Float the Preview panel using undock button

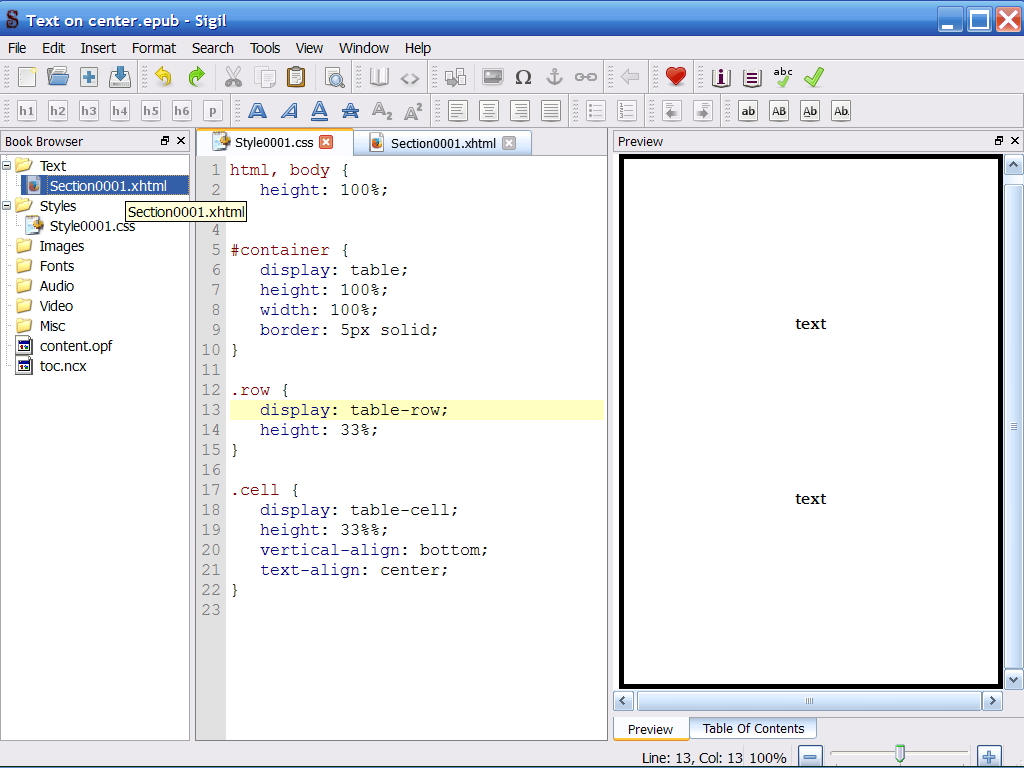point(998,141)
